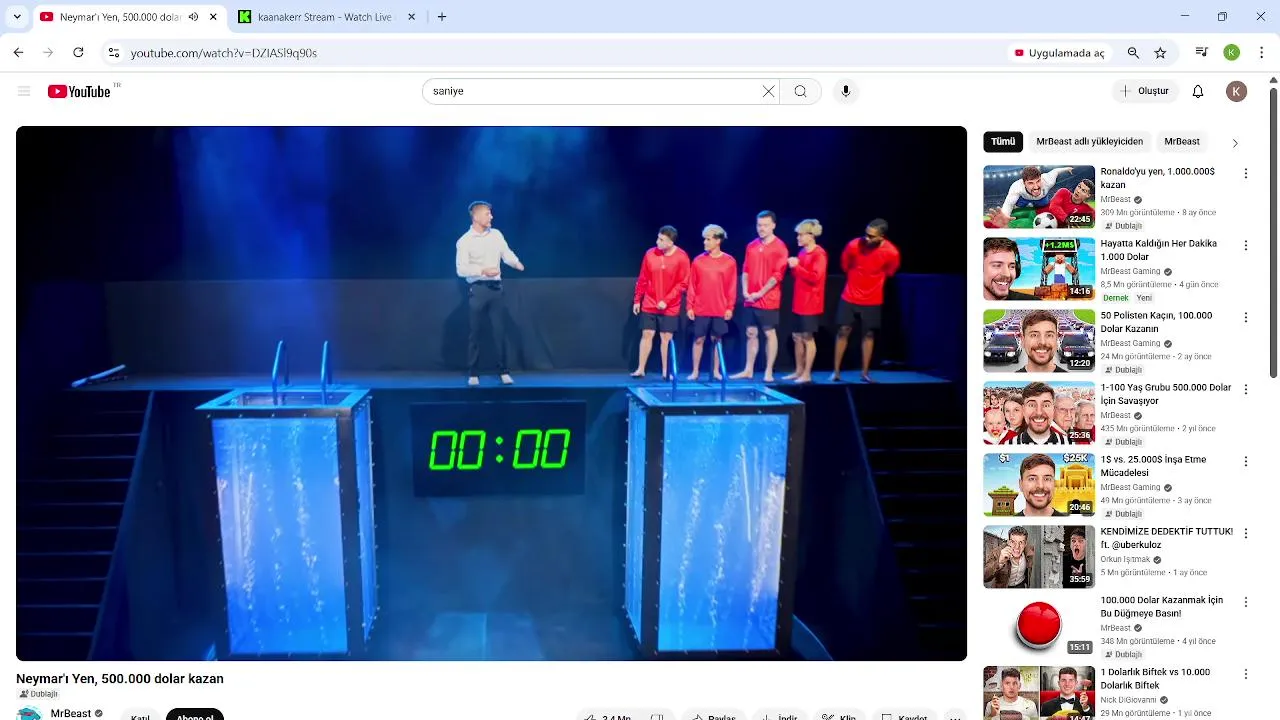Open options for 1$ vs. 25.000$ İnşa video
Image resolution: width=1280 pixels, height=720 pixels.
[1246, 461]
